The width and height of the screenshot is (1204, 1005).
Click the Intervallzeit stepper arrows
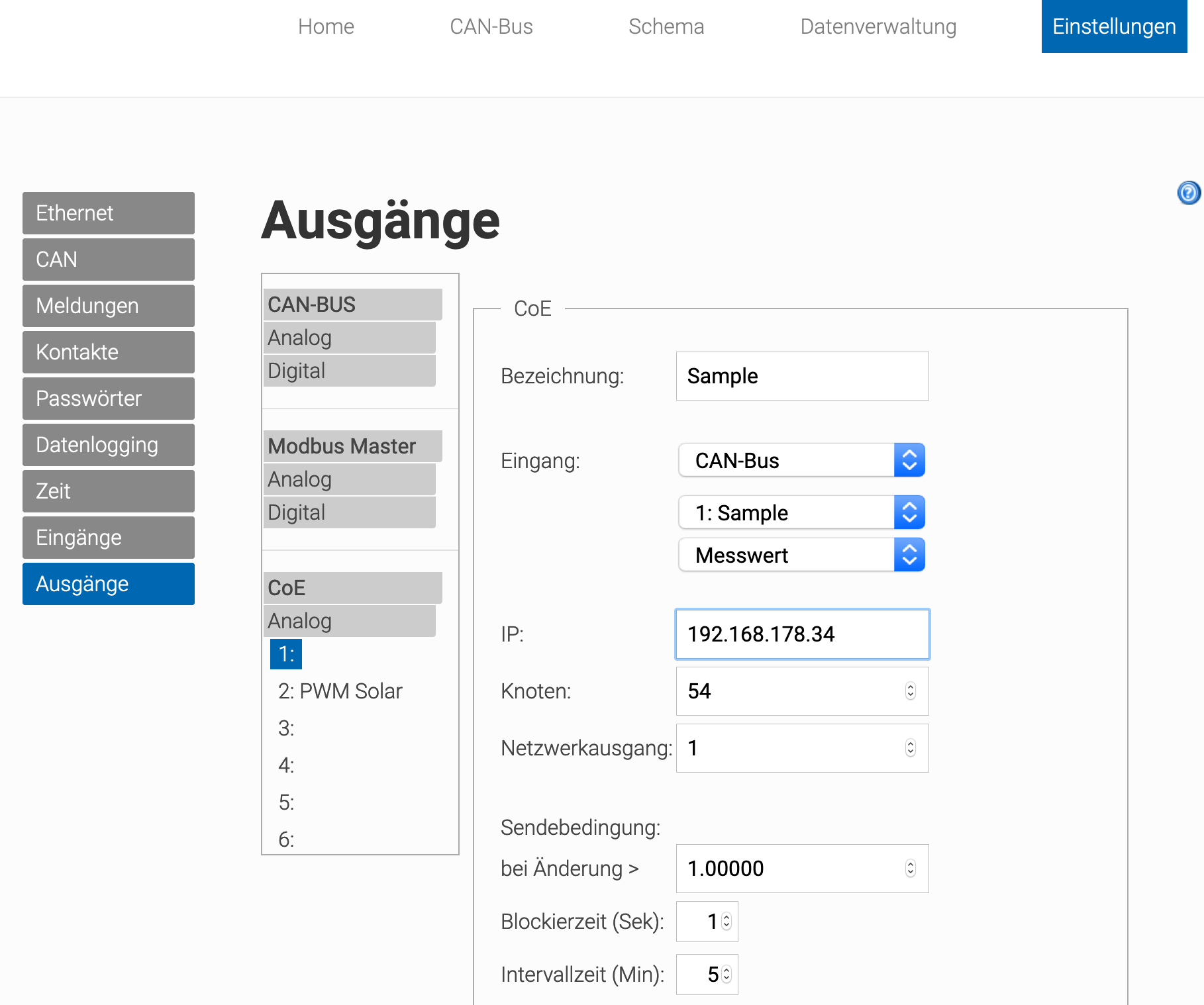click(x=727, y=975)
